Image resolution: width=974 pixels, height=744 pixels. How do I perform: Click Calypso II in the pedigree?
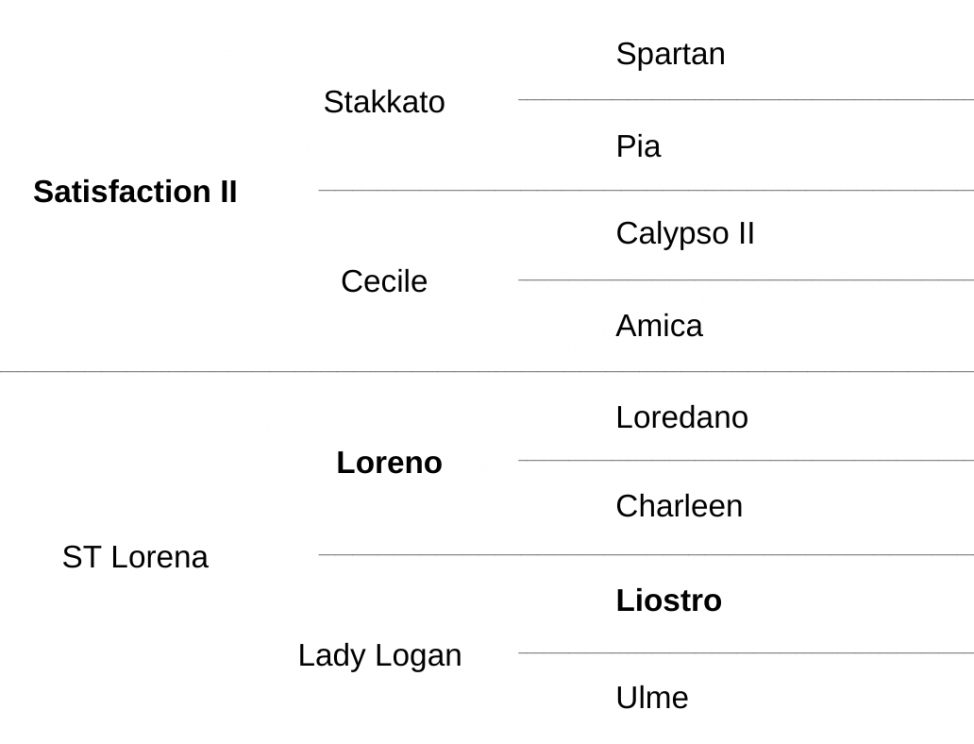685,235
